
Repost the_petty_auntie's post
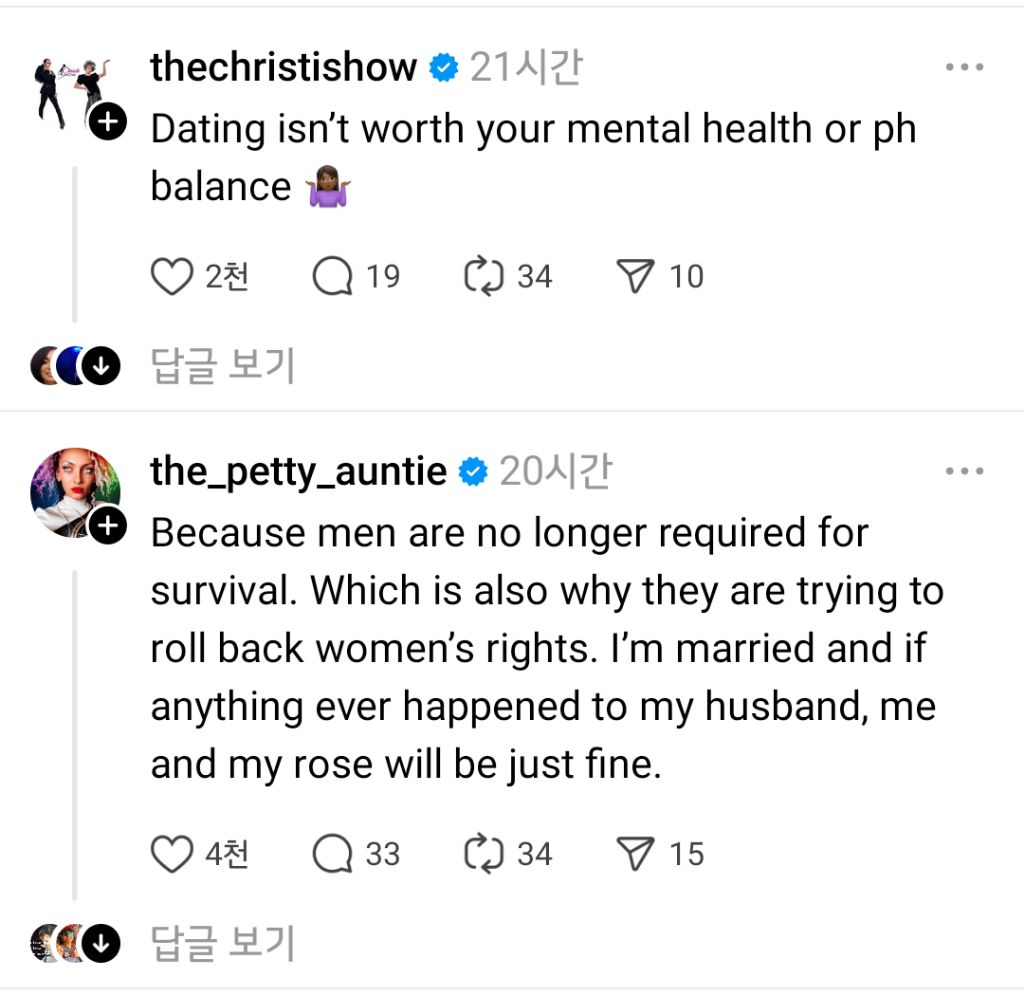pyautogui.click(x=485, y=854)
